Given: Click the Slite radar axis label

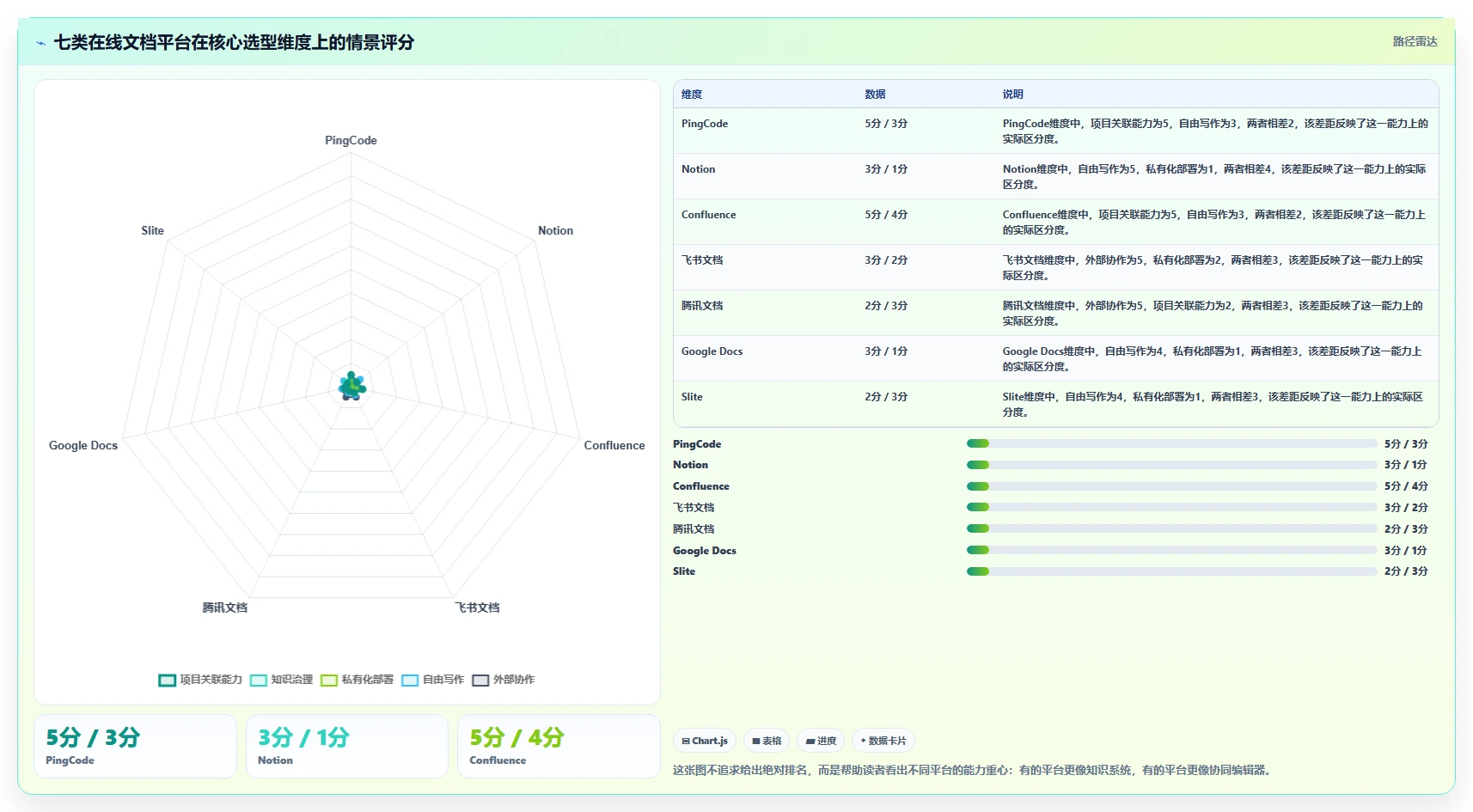Looking at the screenshot, I should [x=152, y=230].
